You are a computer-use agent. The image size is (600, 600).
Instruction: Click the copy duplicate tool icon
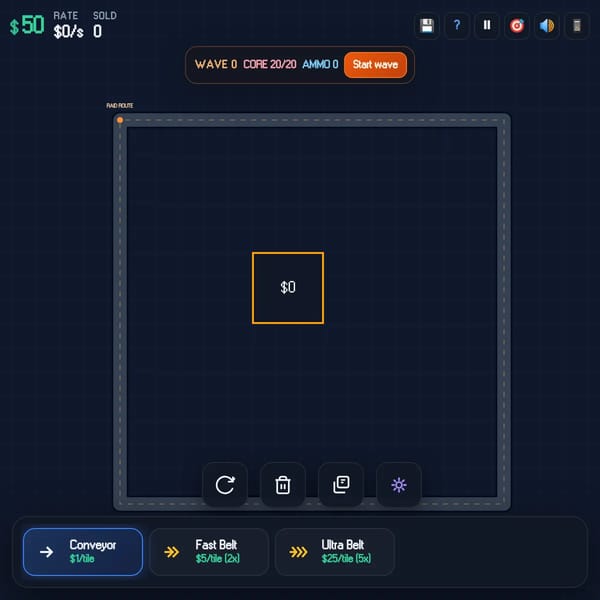(341, 485)
